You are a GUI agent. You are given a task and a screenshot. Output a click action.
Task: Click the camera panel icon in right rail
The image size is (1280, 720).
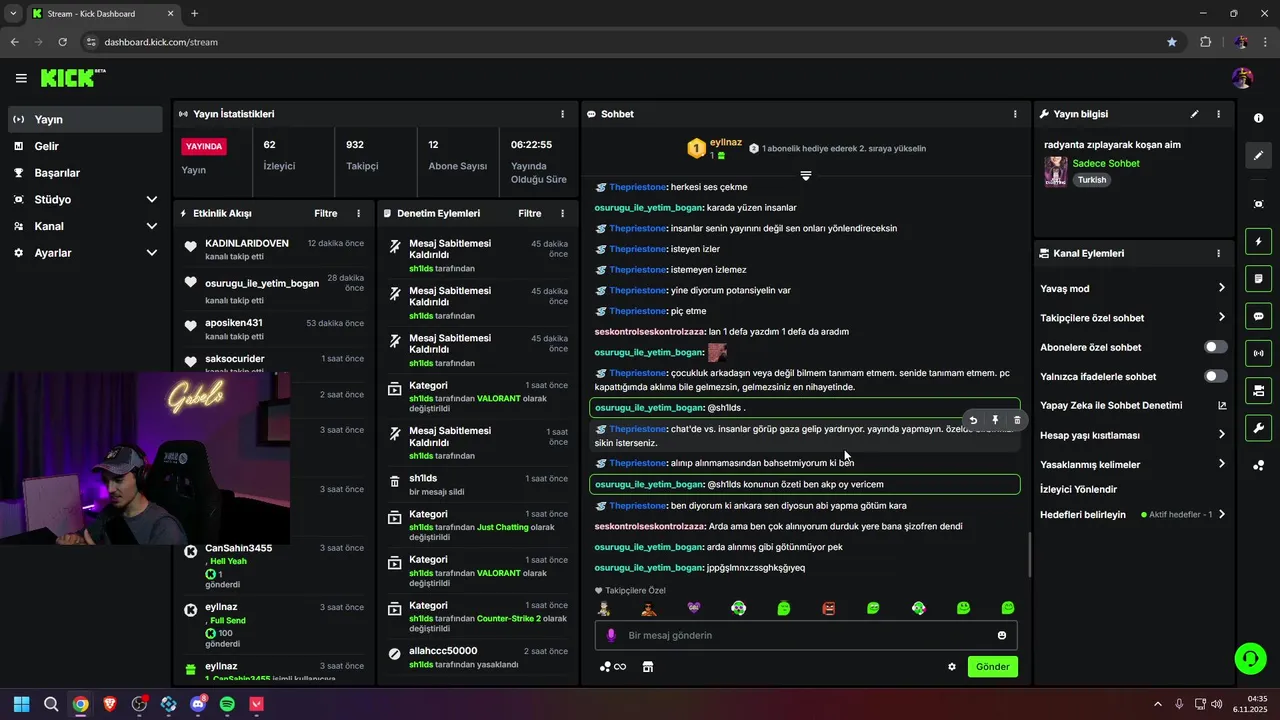pos(1258,390)
